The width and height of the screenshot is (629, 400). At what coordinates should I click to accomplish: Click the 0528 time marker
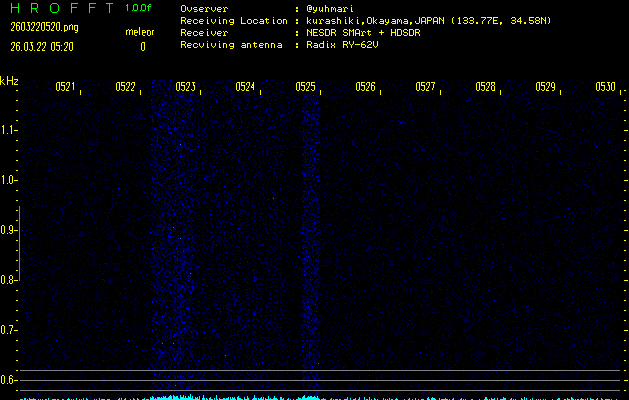coord(485,87)
